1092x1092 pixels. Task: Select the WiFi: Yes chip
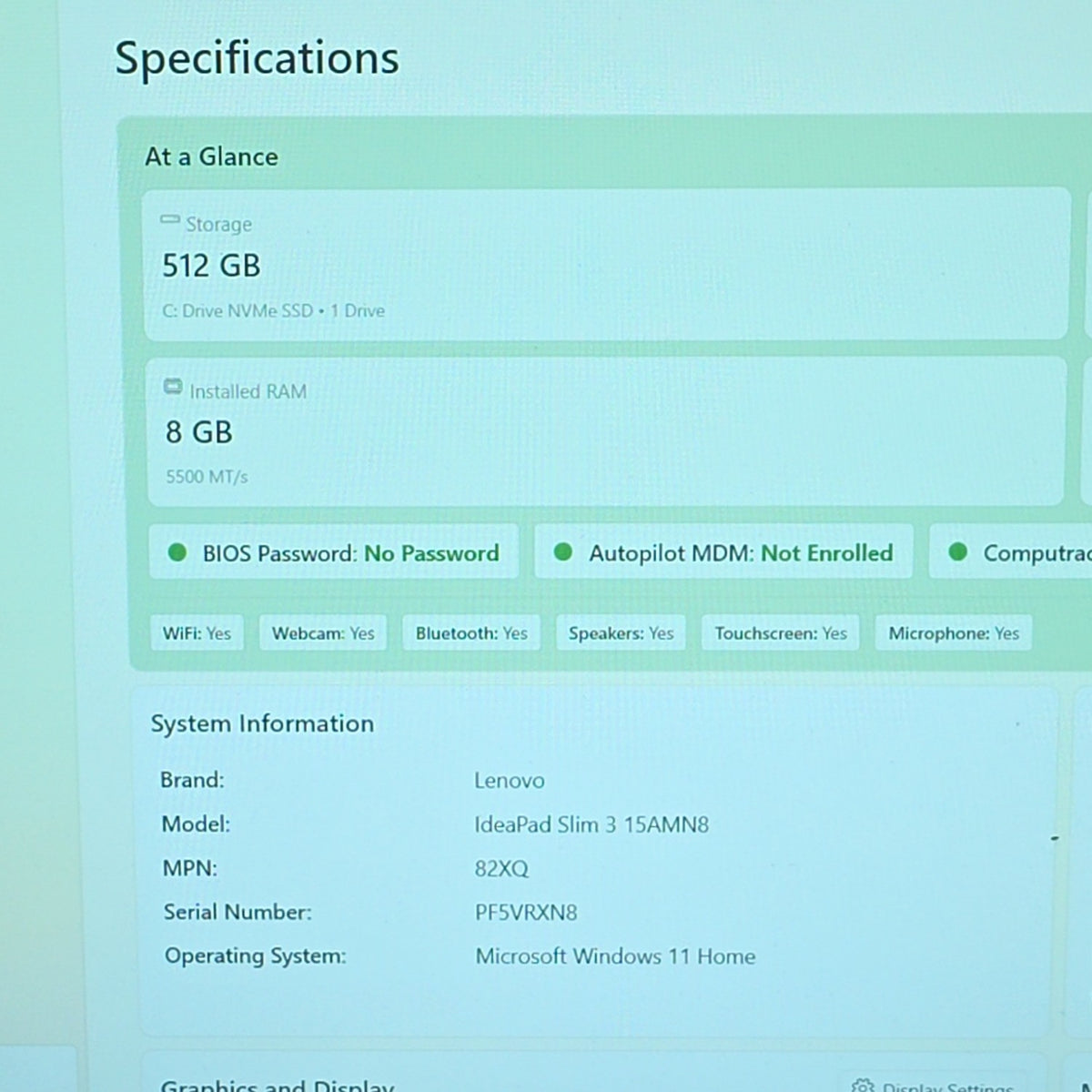coord(197,633)
